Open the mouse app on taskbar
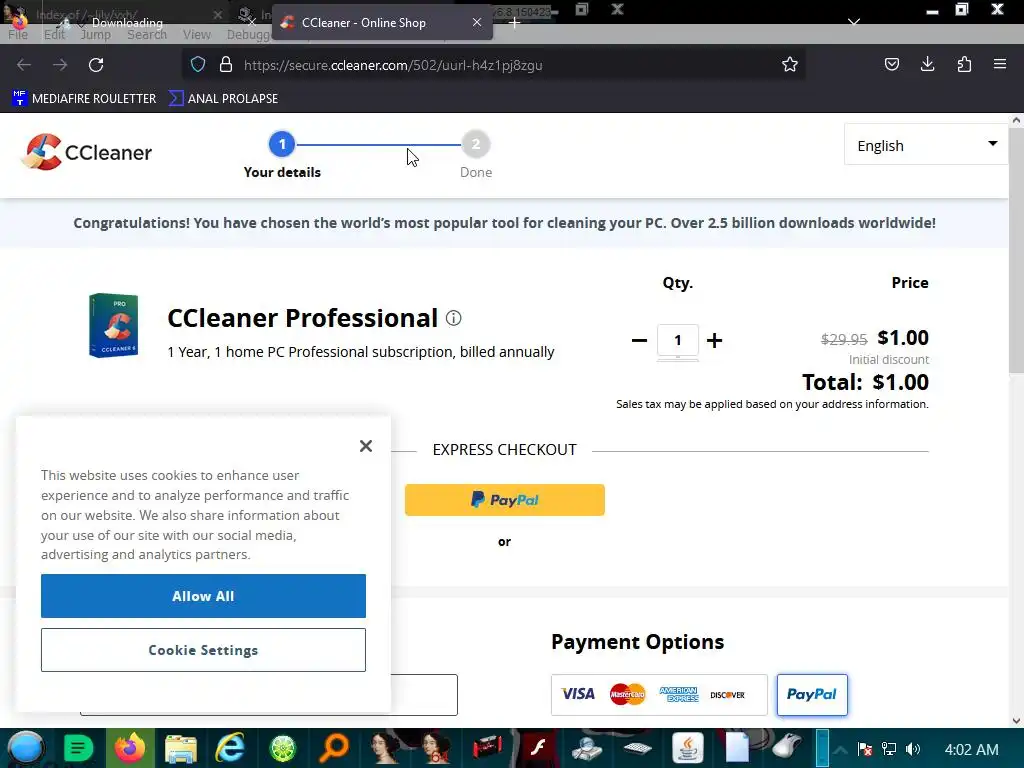 pyautogui.click(x=788, y=747)
